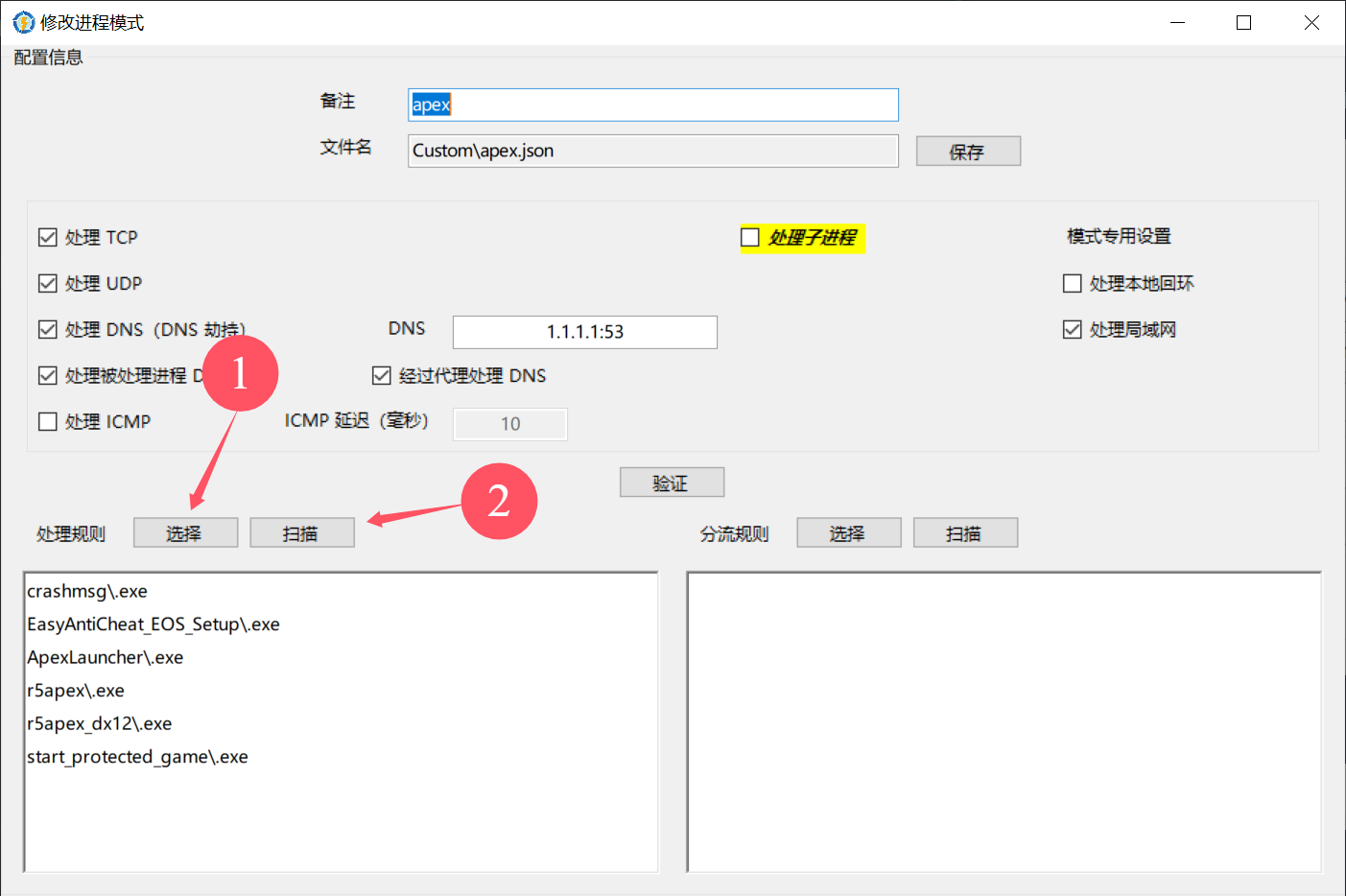Click 扫描 button for 分流规则
Image resolution: width=1346 pixels, height=896 pixels.
[964, 533]
